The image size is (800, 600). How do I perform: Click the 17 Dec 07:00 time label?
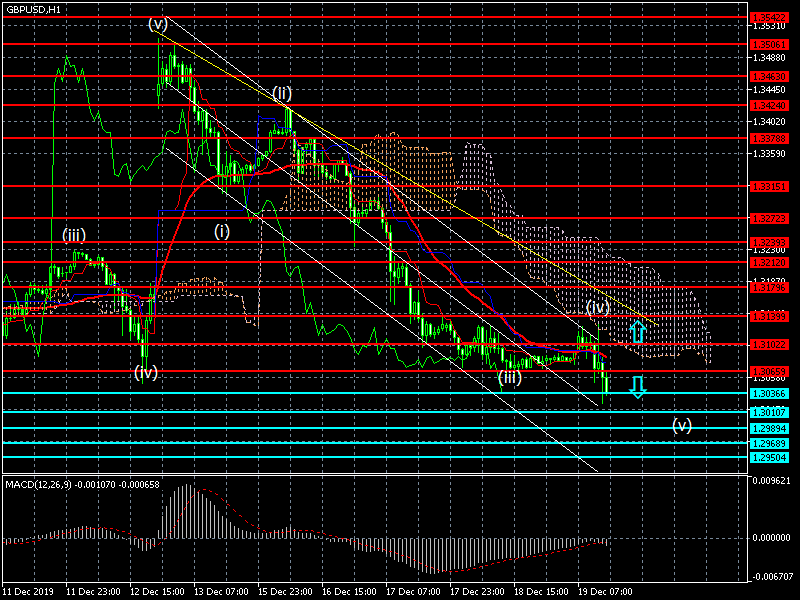click(x=413, y=592)
